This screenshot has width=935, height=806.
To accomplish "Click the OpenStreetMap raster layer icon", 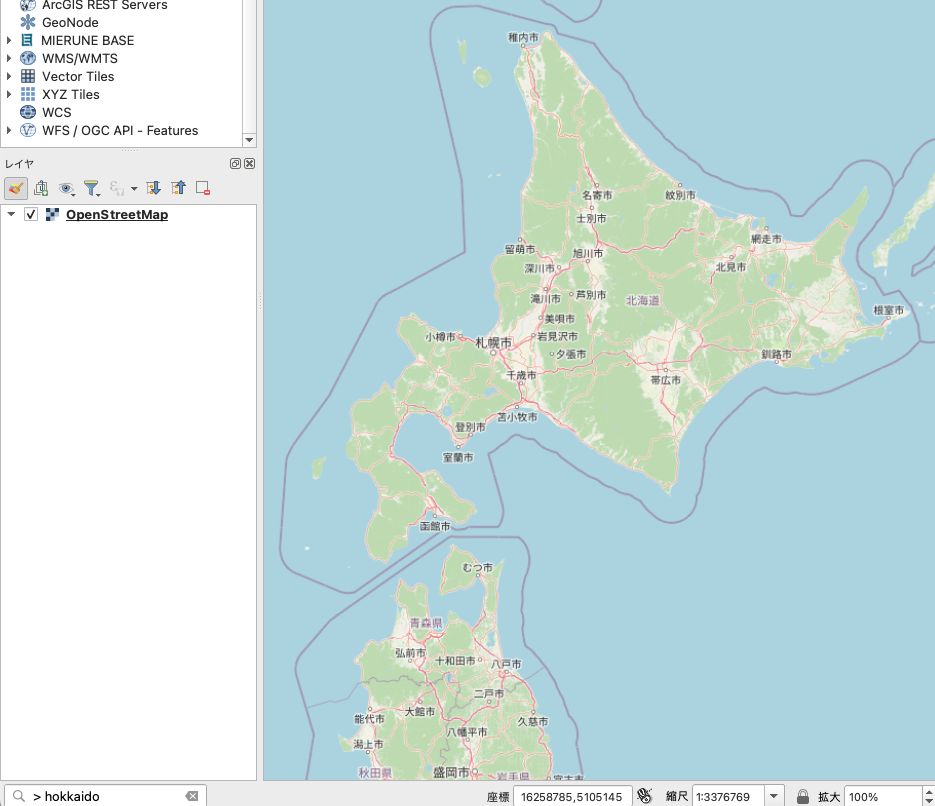I will (x=52, y=214).
